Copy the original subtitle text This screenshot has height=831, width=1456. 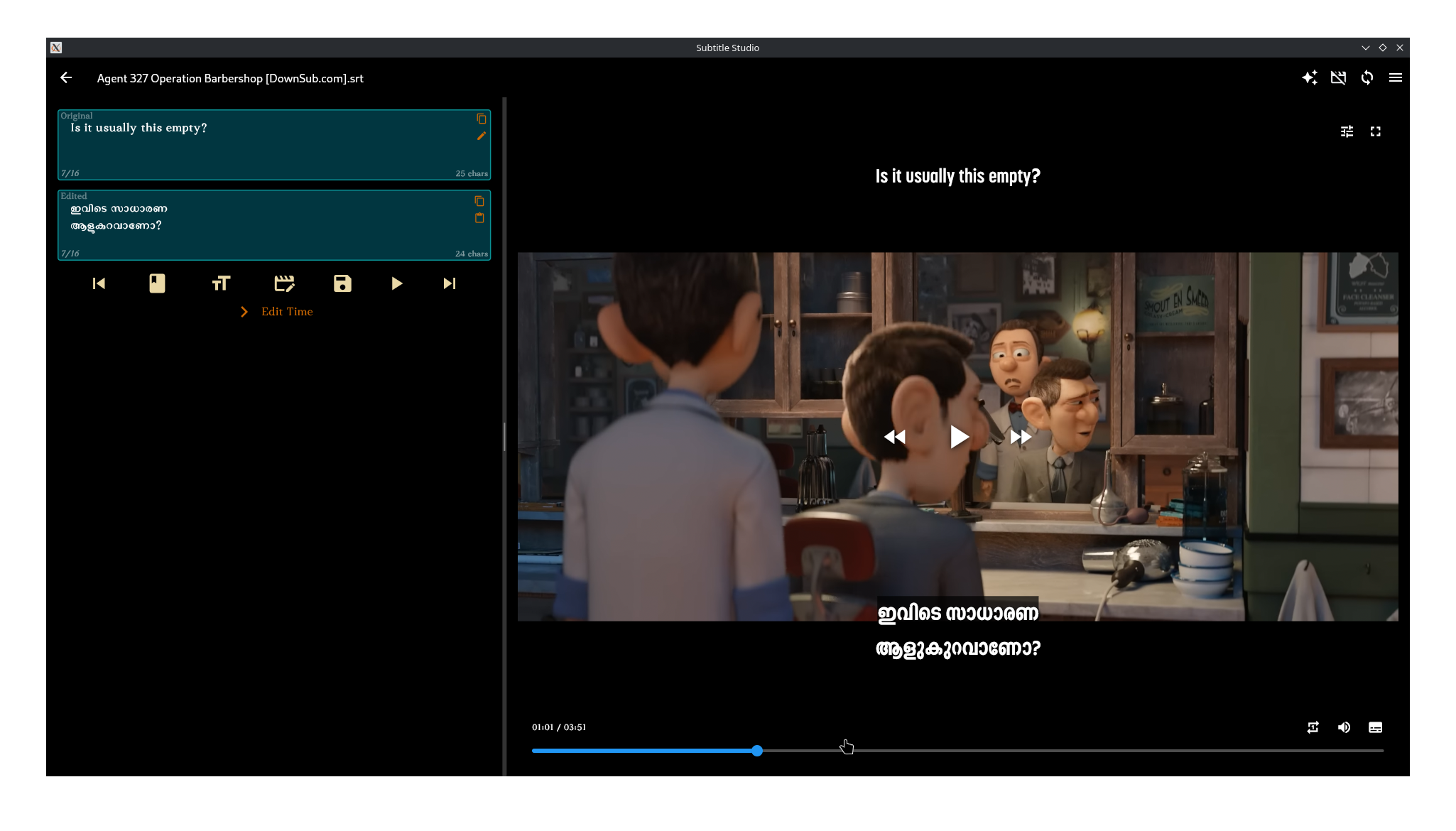pyautogui.click(x=482, y=119)
